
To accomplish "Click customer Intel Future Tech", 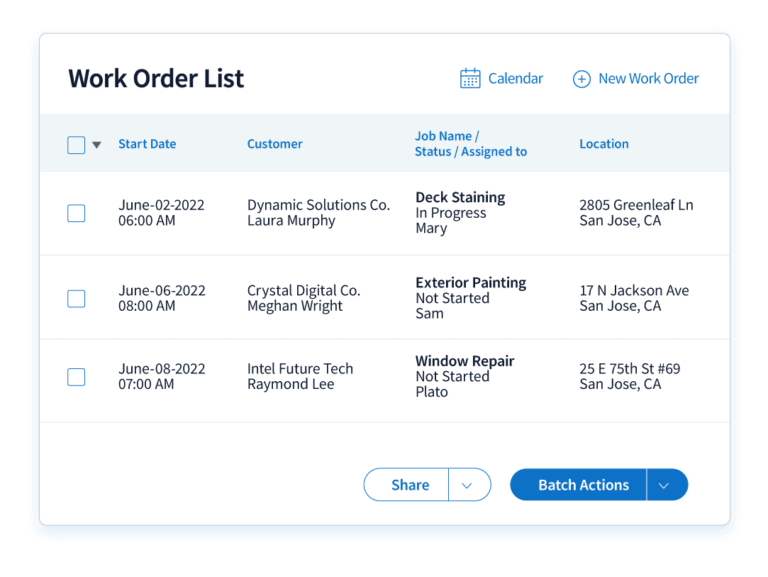I will [300, 368].
